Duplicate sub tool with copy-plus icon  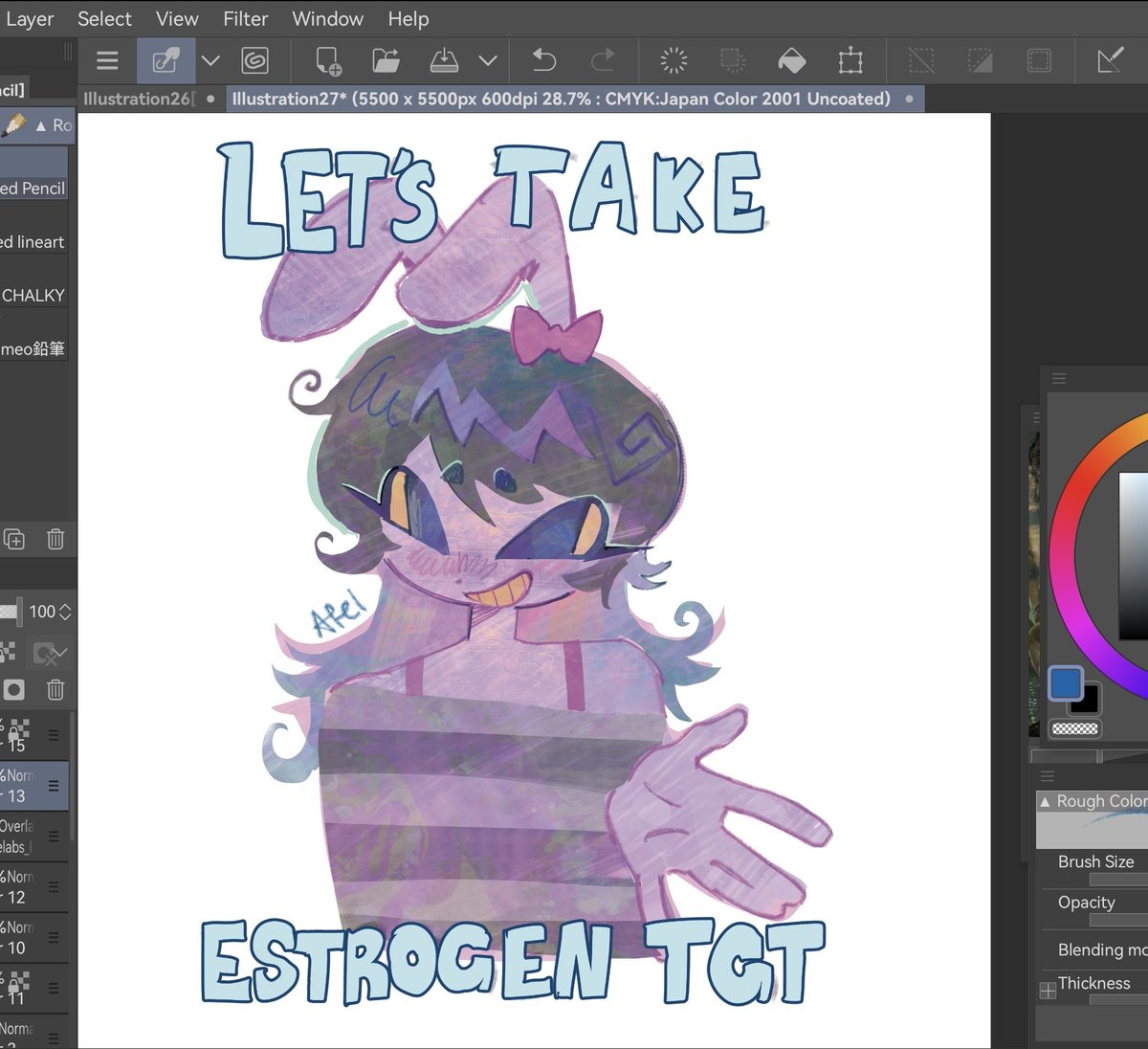pyautogui.click(x=14, y=539)
